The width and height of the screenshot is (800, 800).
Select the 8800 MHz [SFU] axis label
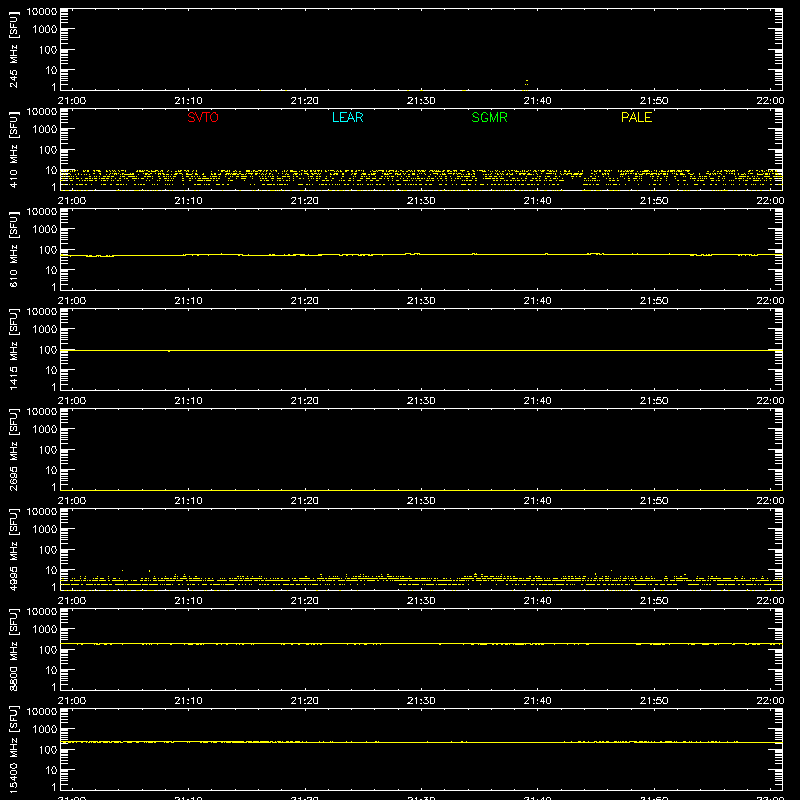[x=13, y=649]
